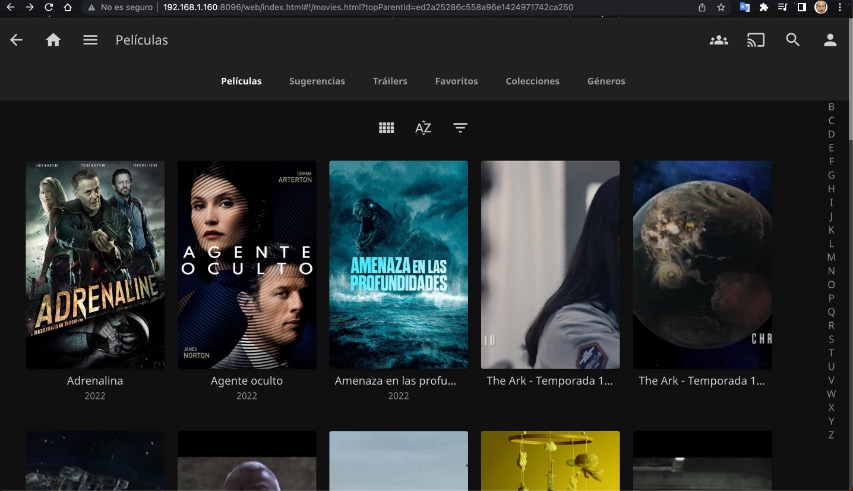Open the SyncPlay group icon
The height and width of the screenshot is (491, 853).
point(719,40)
